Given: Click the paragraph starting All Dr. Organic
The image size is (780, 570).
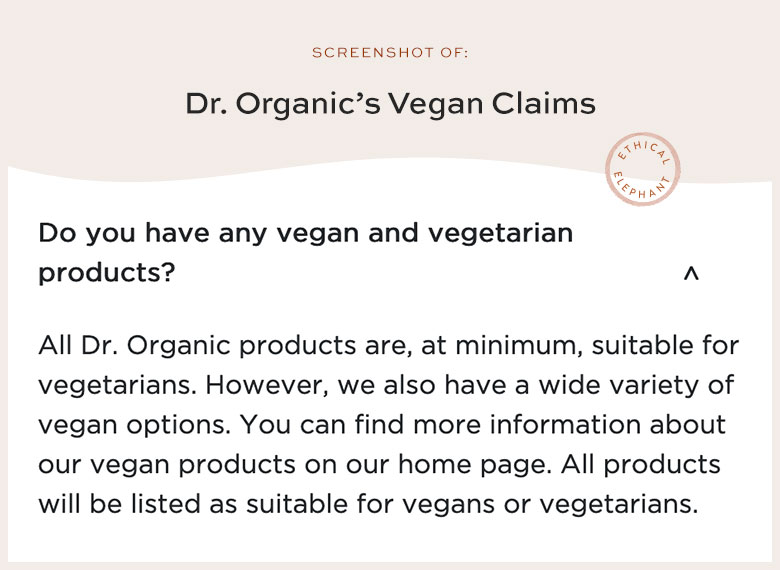Looking at the screenshot, I should point(389,424).
